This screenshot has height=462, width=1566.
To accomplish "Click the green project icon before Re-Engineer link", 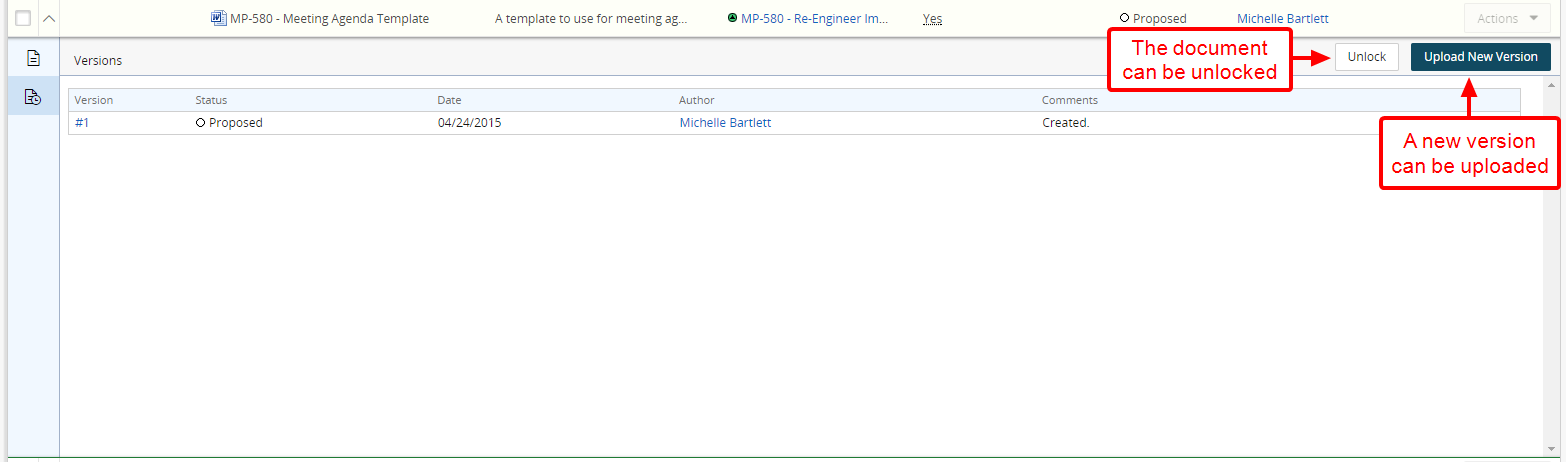I will [x=733, y=18].
